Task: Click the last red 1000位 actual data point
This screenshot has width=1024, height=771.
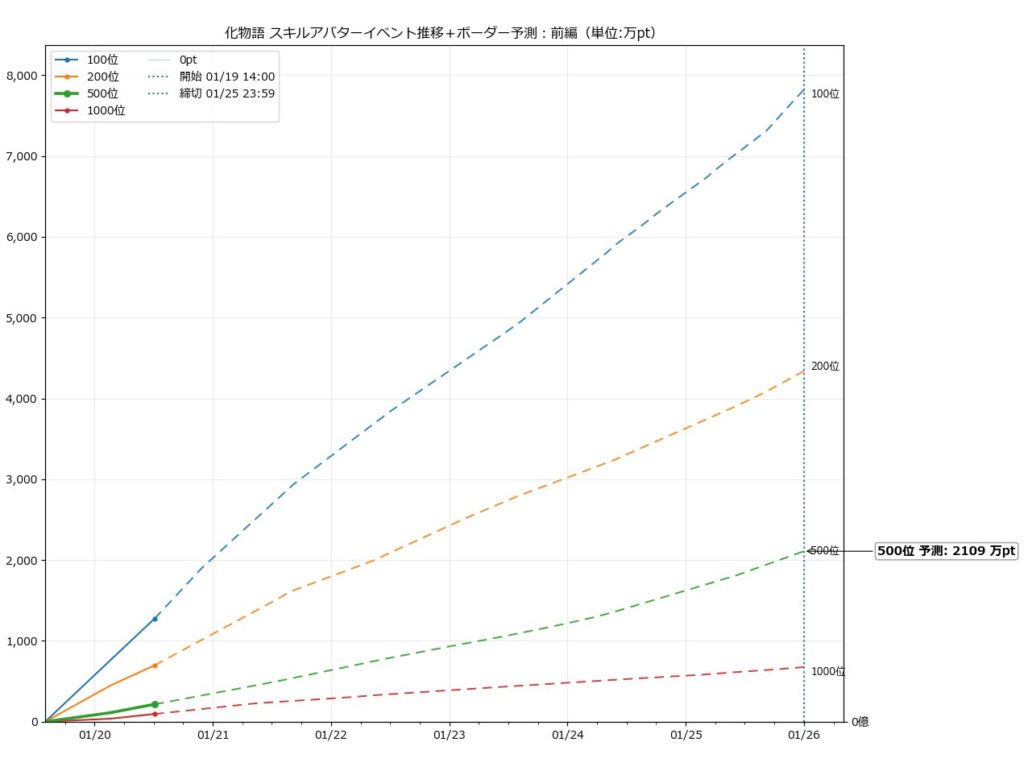Action: pyautogui.click(x=154, y=714)
